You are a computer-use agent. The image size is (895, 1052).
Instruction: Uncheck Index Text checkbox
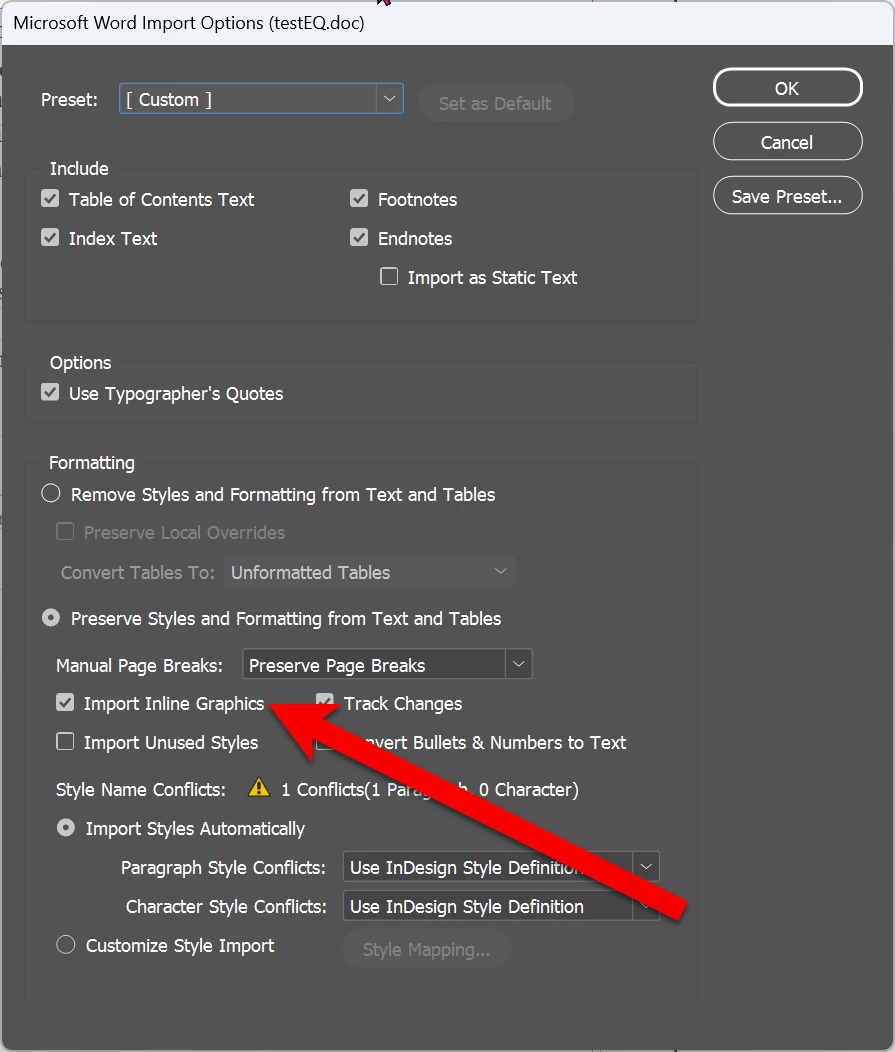click(50, 238)
